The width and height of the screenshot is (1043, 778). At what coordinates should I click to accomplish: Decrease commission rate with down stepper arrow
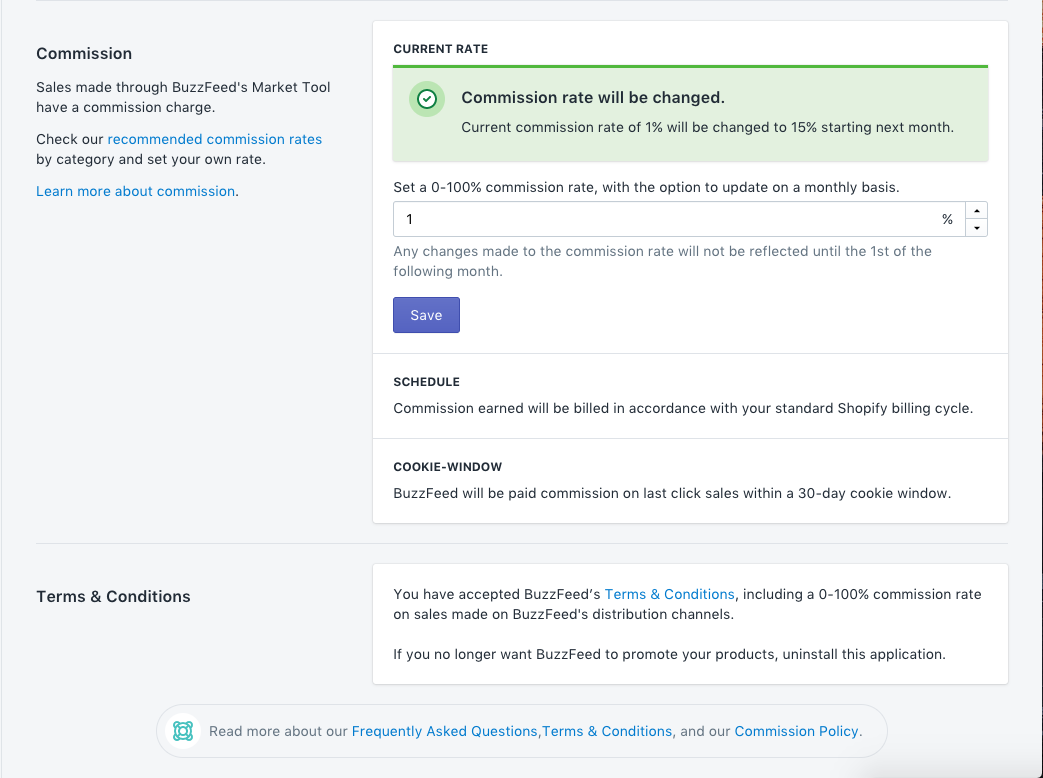coord(976,227)
